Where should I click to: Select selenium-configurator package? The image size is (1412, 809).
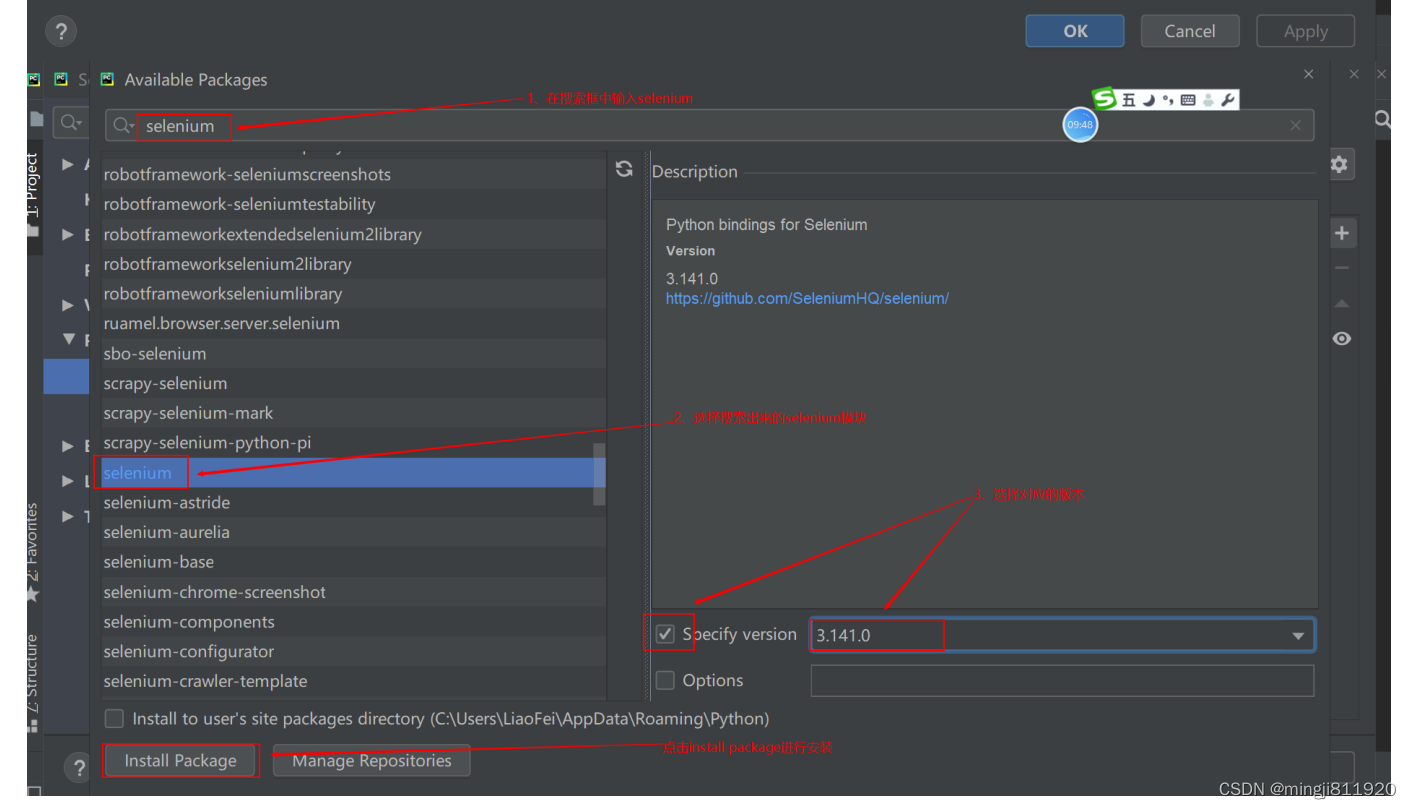coord(353,651)
